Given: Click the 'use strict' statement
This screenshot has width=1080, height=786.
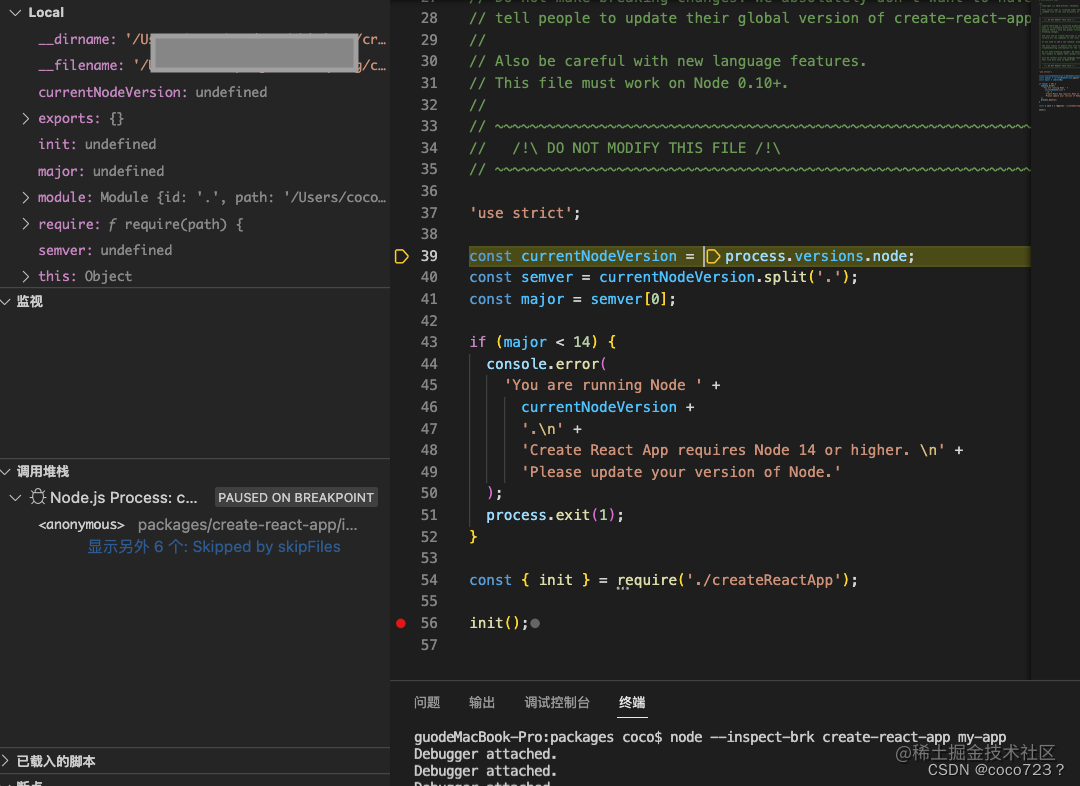Looking at the screenshot, I should [525, 214].
